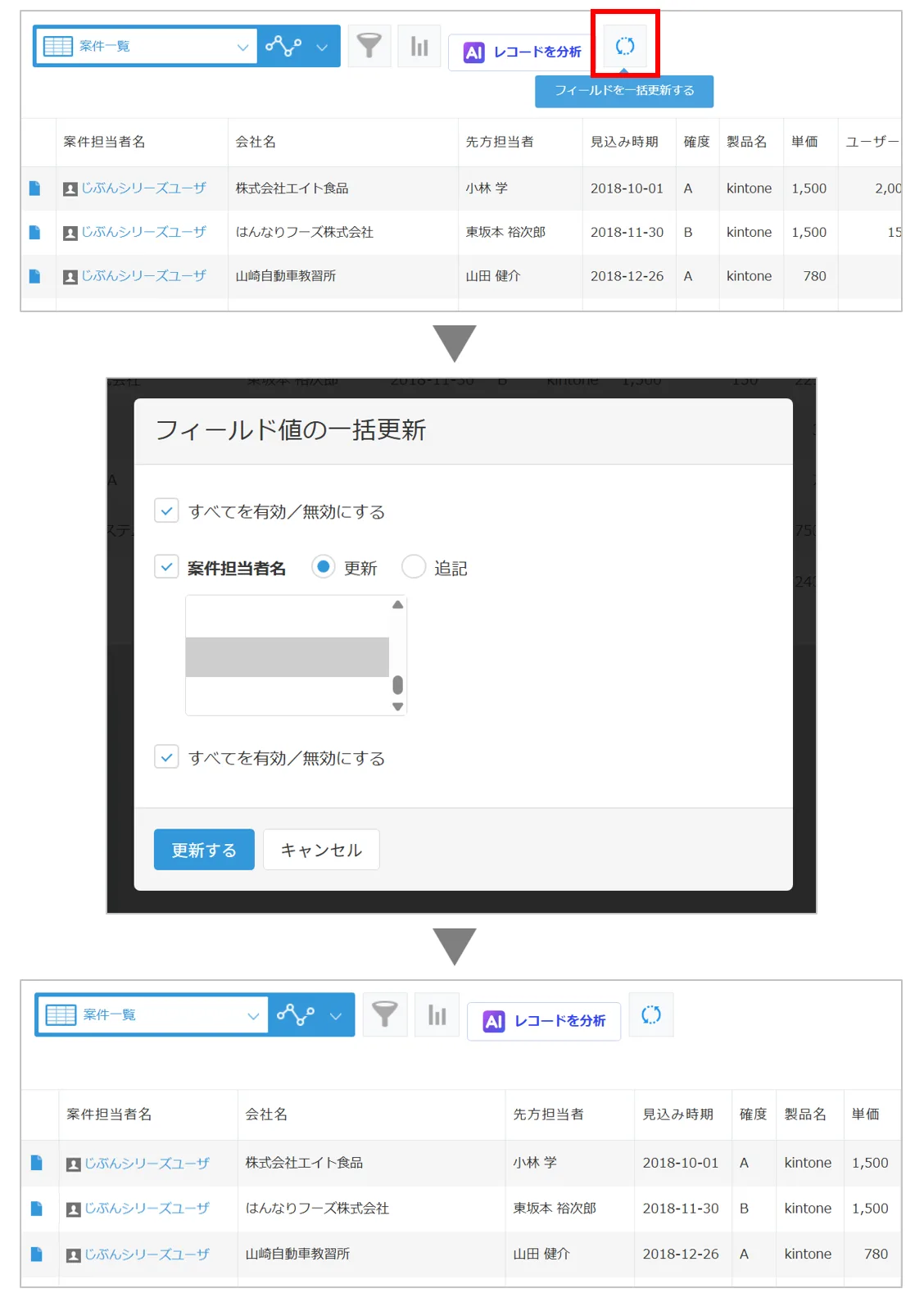Toggle the lower すべてを有効／無効にする checkbox
The image size is (924, 1316).
click(166, 756)
